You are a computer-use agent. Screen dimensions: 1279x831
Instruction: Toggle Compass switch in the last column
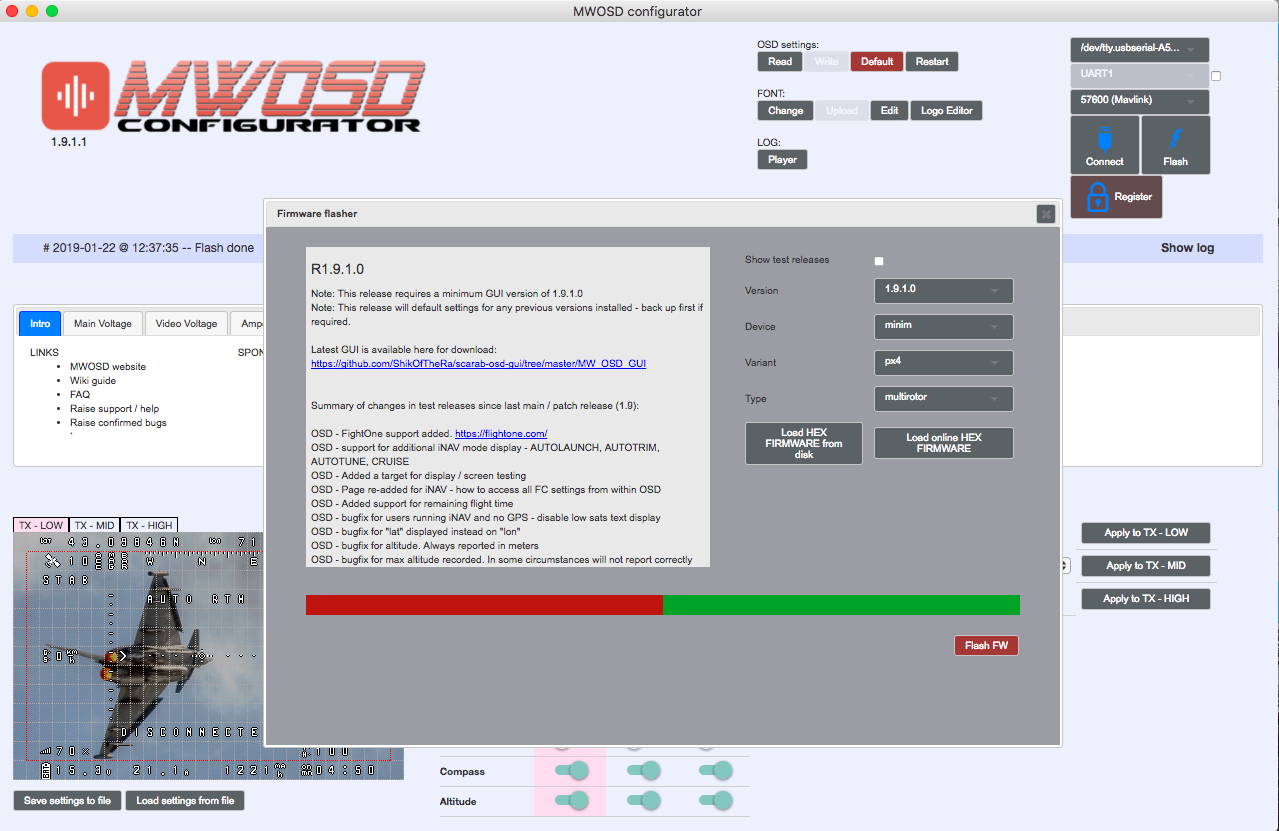coord(716,771)
